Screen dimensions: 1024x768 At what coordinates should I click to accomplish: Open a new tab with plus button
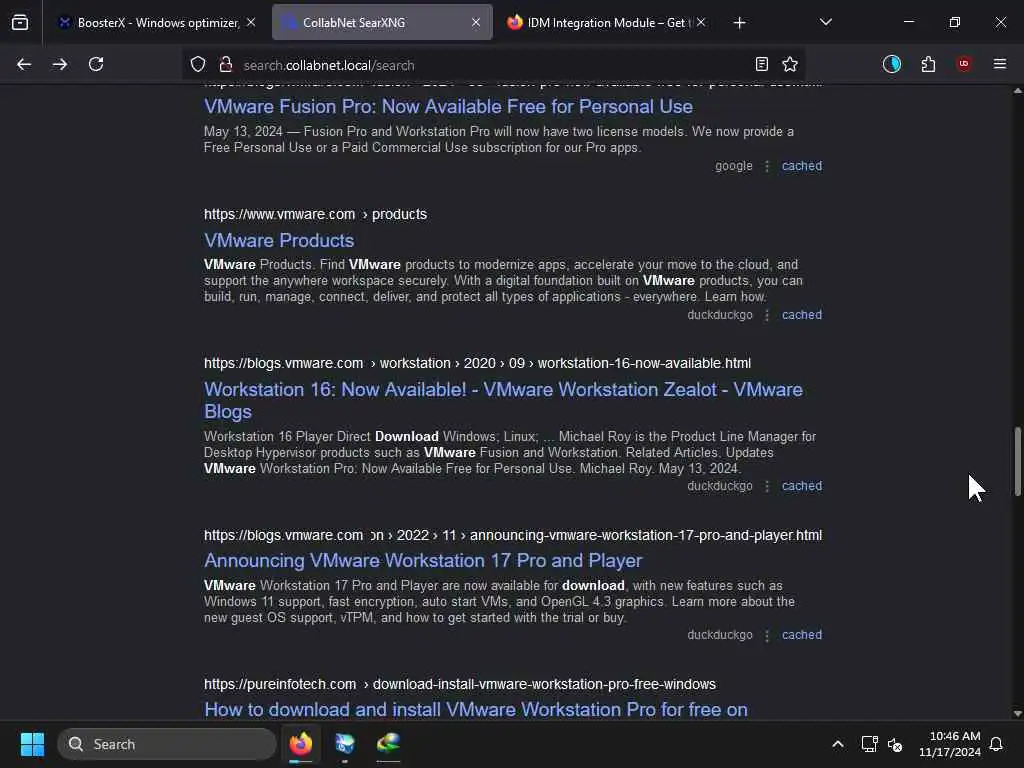coord(739,23)
